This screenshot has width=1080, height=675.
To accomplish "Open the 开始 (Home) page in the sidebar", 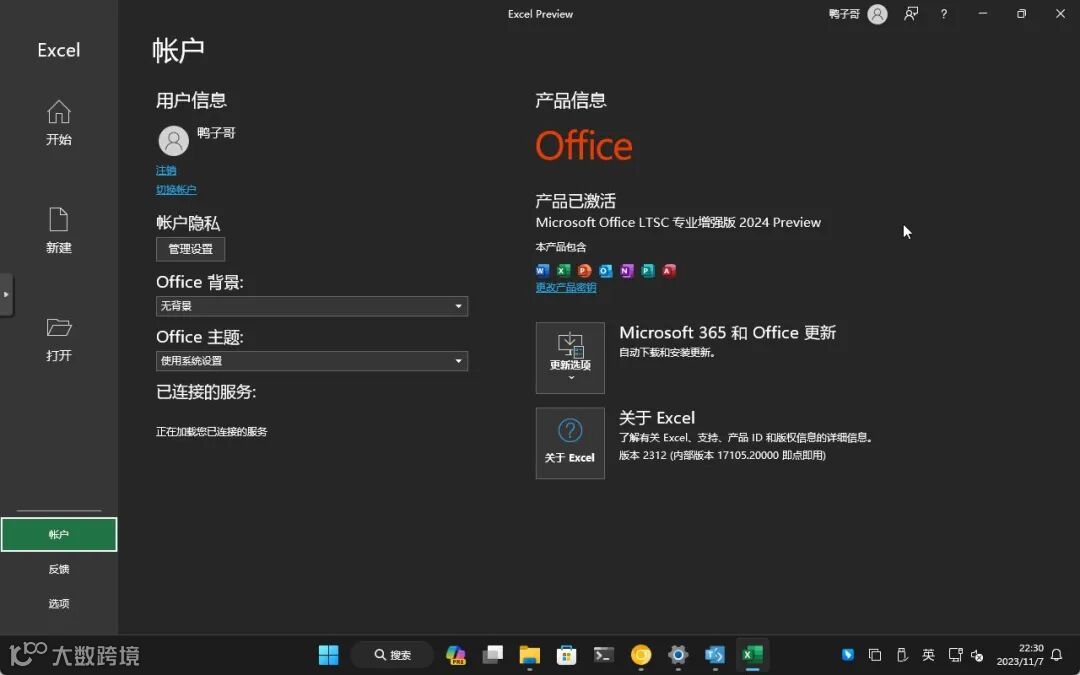I will pyautogui.click(x=59, y=123).
